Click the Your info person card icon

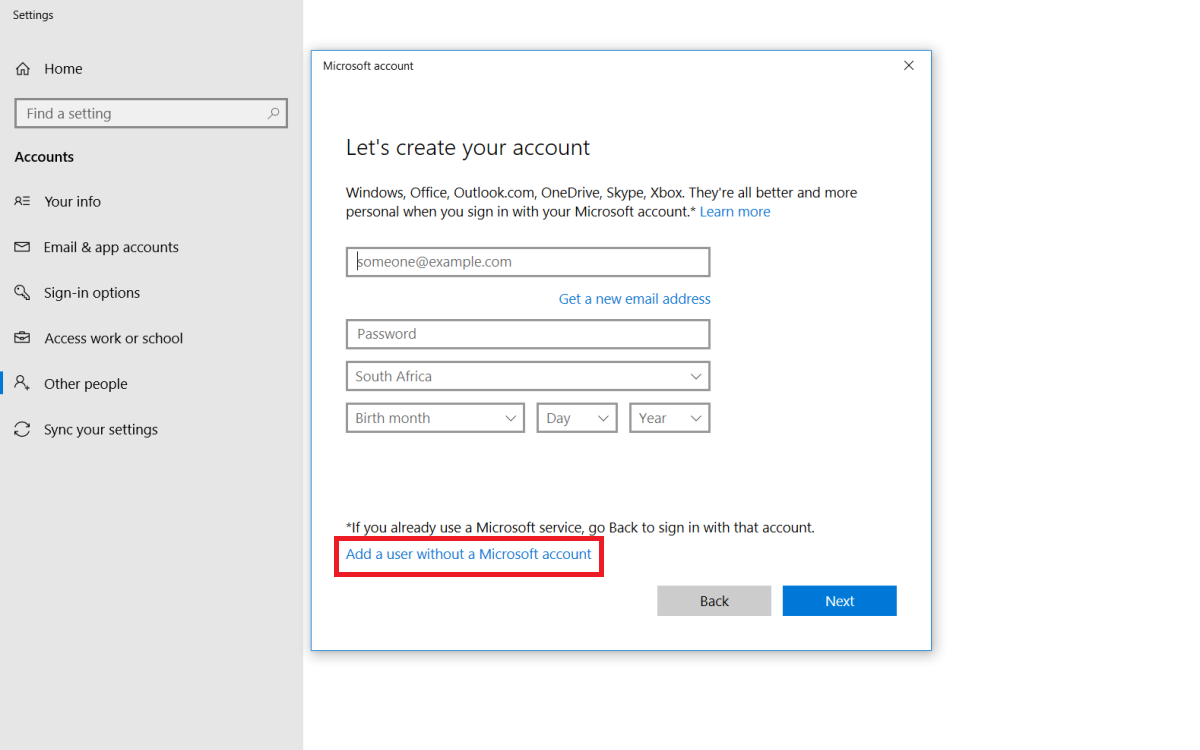[22, 201]
